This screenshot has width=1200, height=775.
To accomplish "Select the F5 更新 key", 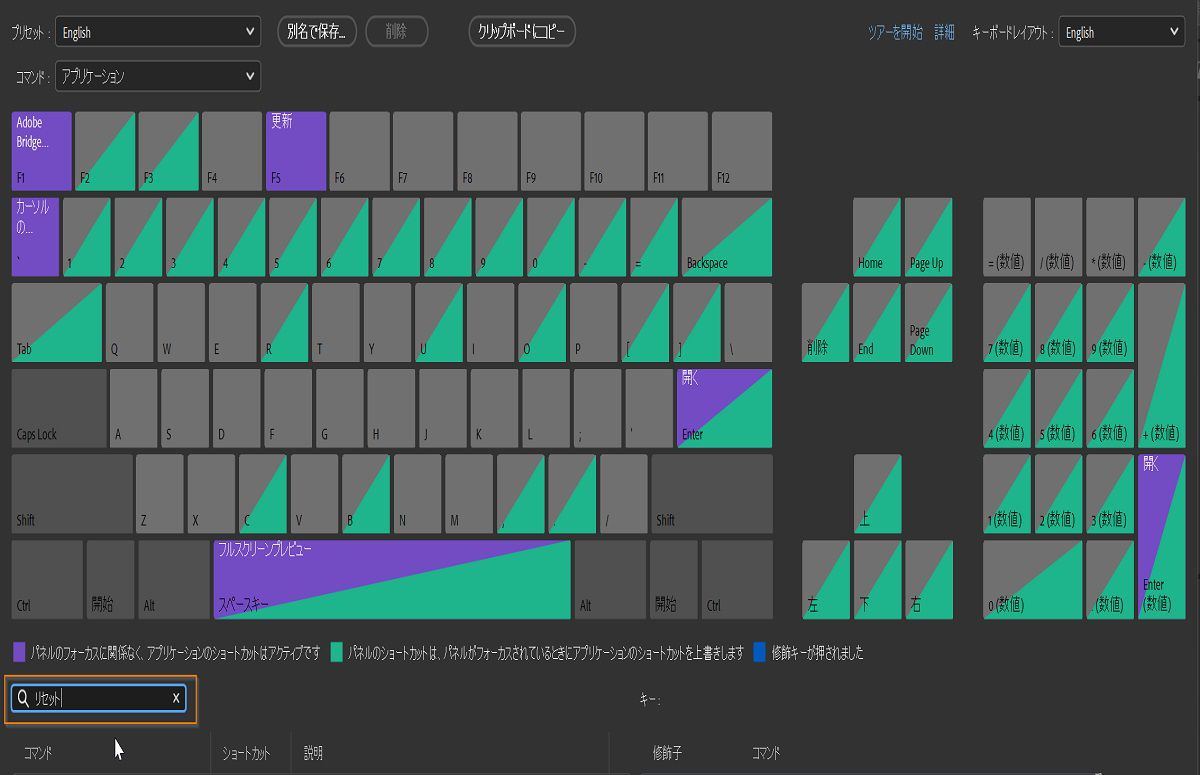I will (296, 151).
